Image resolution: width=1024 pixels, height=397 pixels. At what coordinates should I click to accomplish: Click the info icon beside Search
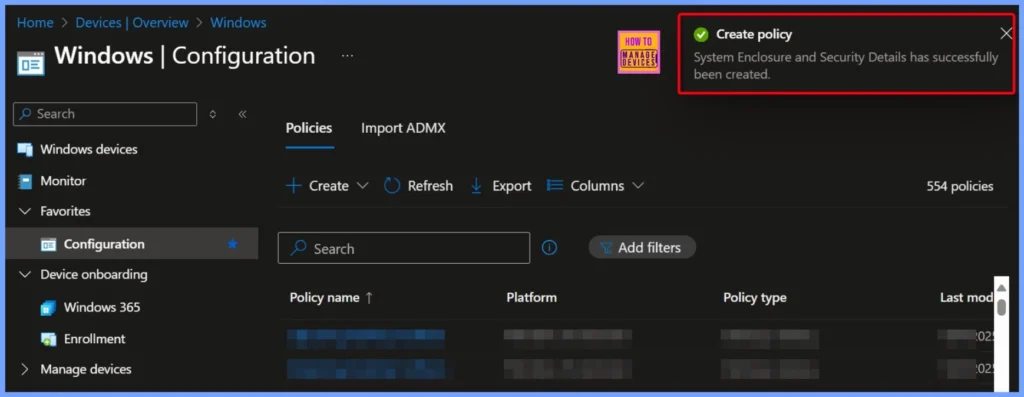550,248
